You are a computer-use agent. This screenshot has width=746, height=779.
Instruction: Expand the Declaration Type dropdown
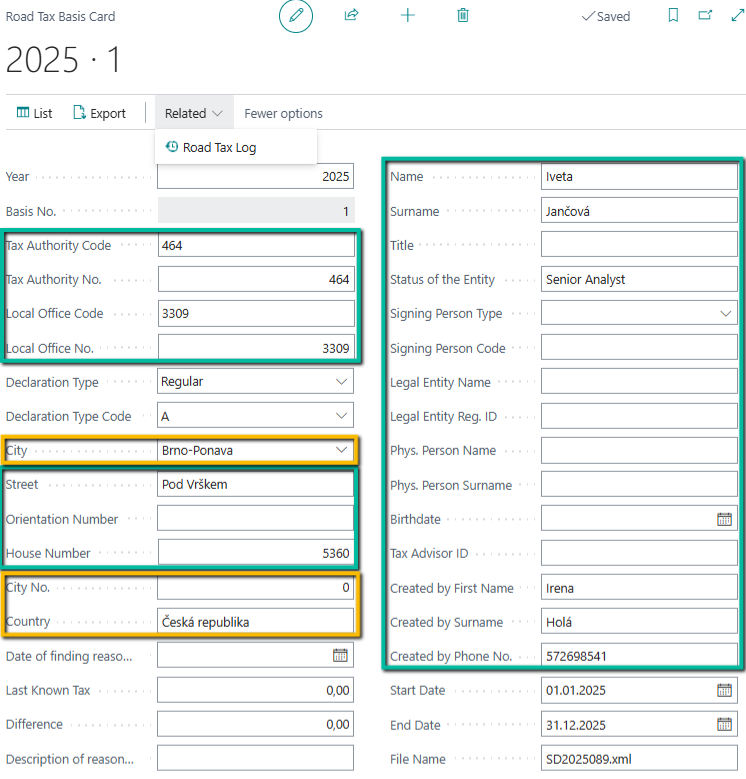(x=340, y=382)
